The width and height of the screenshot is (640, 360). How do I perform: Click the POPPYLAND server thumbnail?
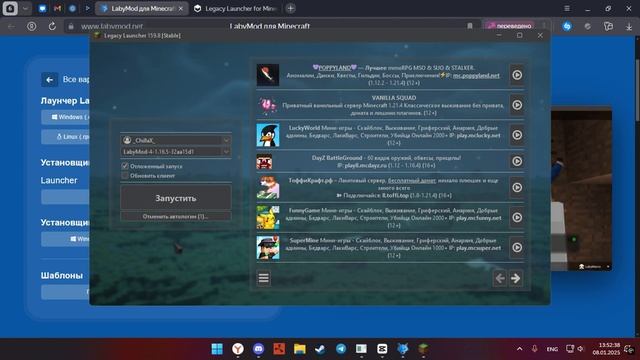pyautogui.click(x=268, y=75)
